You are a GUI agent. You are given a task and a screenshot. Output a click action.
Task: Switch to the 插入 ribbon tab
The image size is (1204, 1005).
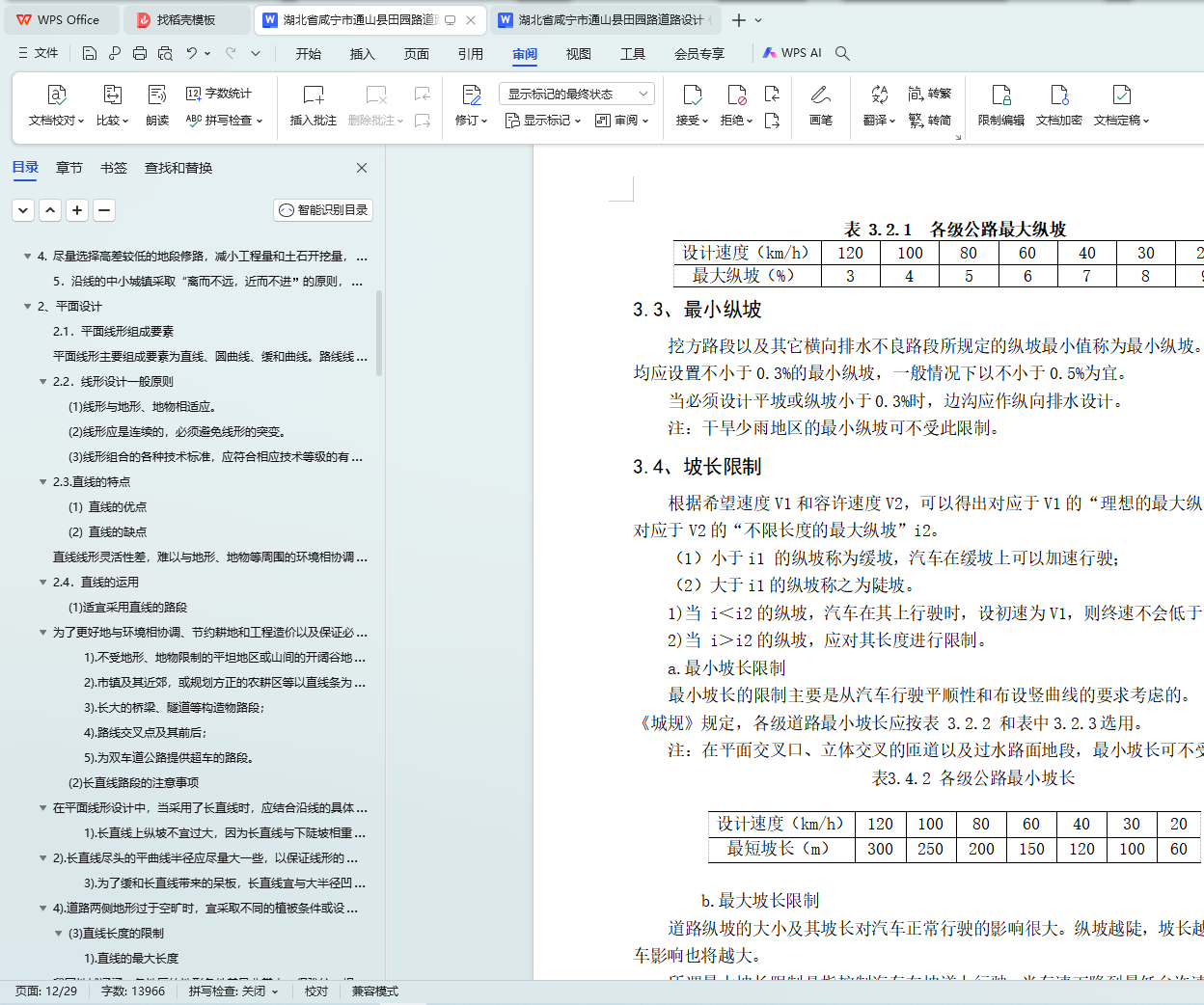click(x=363, y=54)
